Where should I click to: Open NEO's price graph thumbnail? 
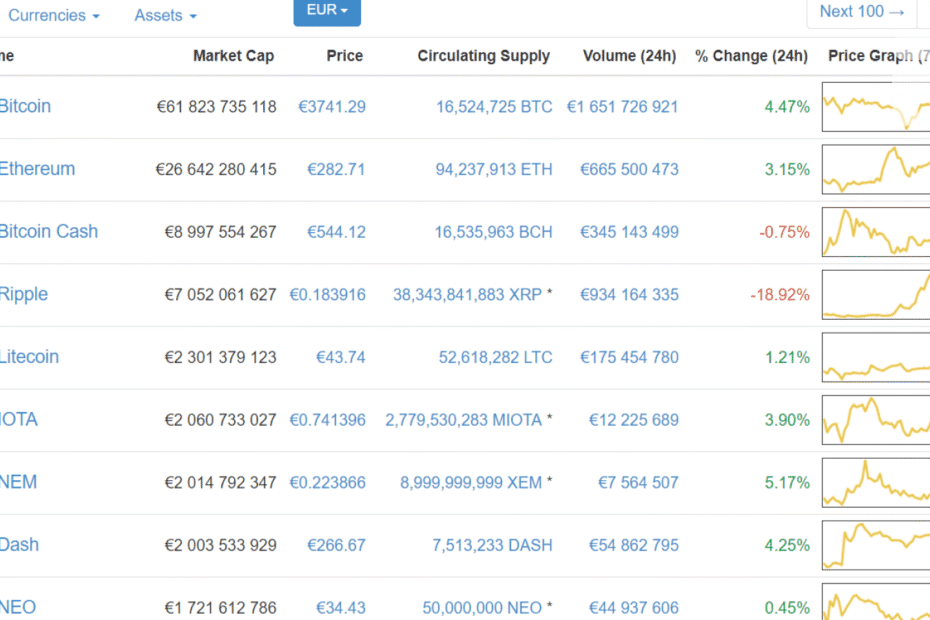(876, 602)
